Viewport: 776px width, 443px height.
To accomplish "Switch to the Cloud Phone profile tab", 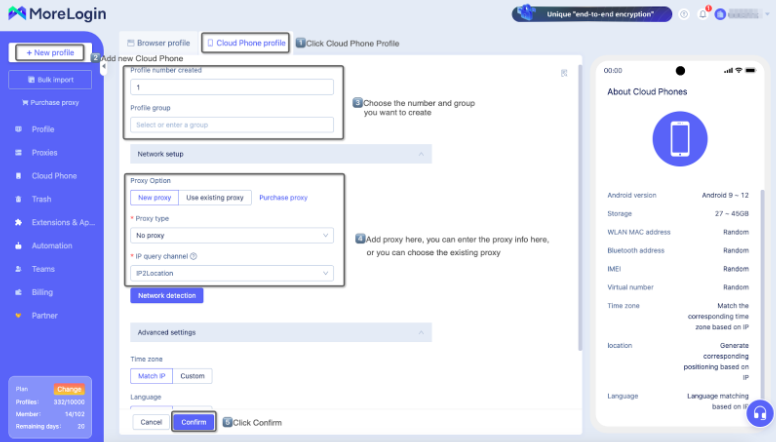I will (246, 43).
